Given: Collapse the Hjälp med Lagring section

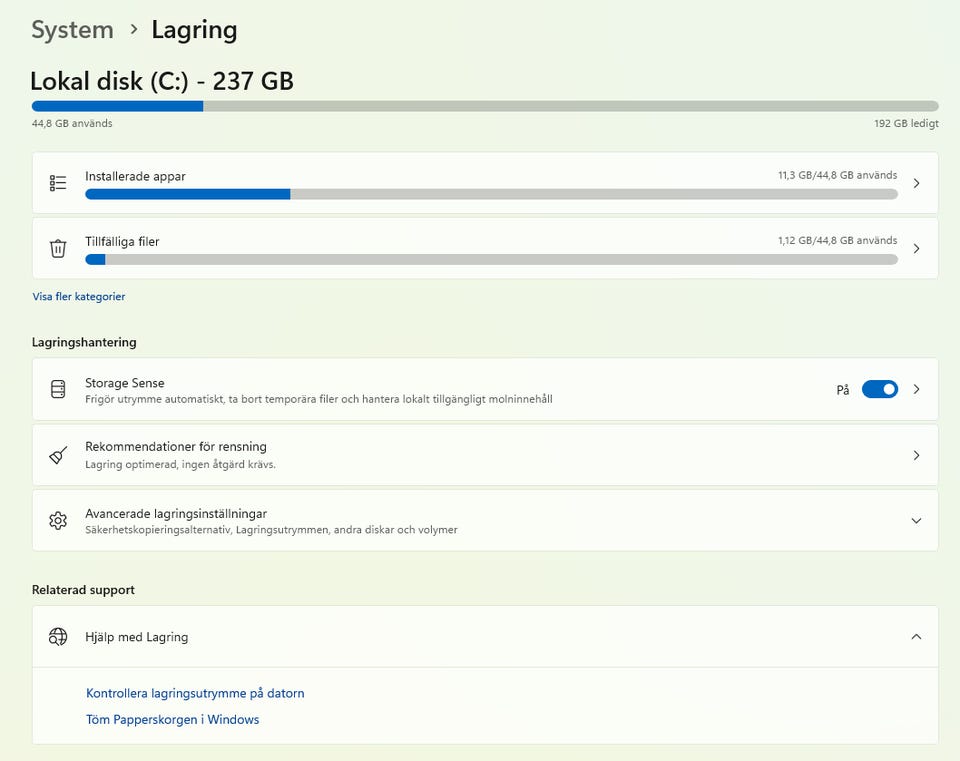Looking at the screenshot, I should (x=917, y=637).
